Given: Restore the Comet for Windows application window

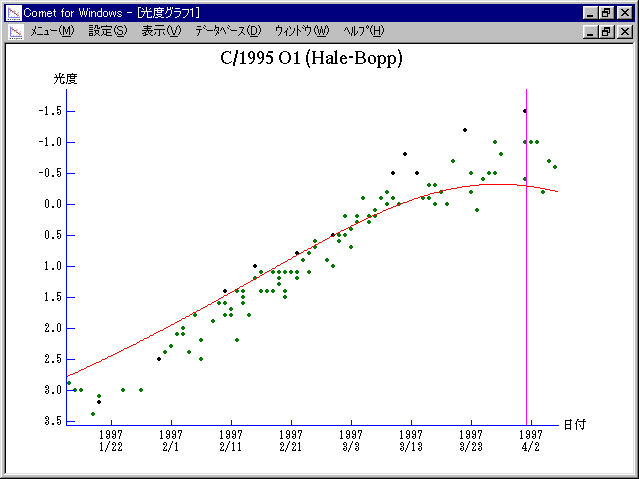Looking at the screenshot, I should (606, 13).
